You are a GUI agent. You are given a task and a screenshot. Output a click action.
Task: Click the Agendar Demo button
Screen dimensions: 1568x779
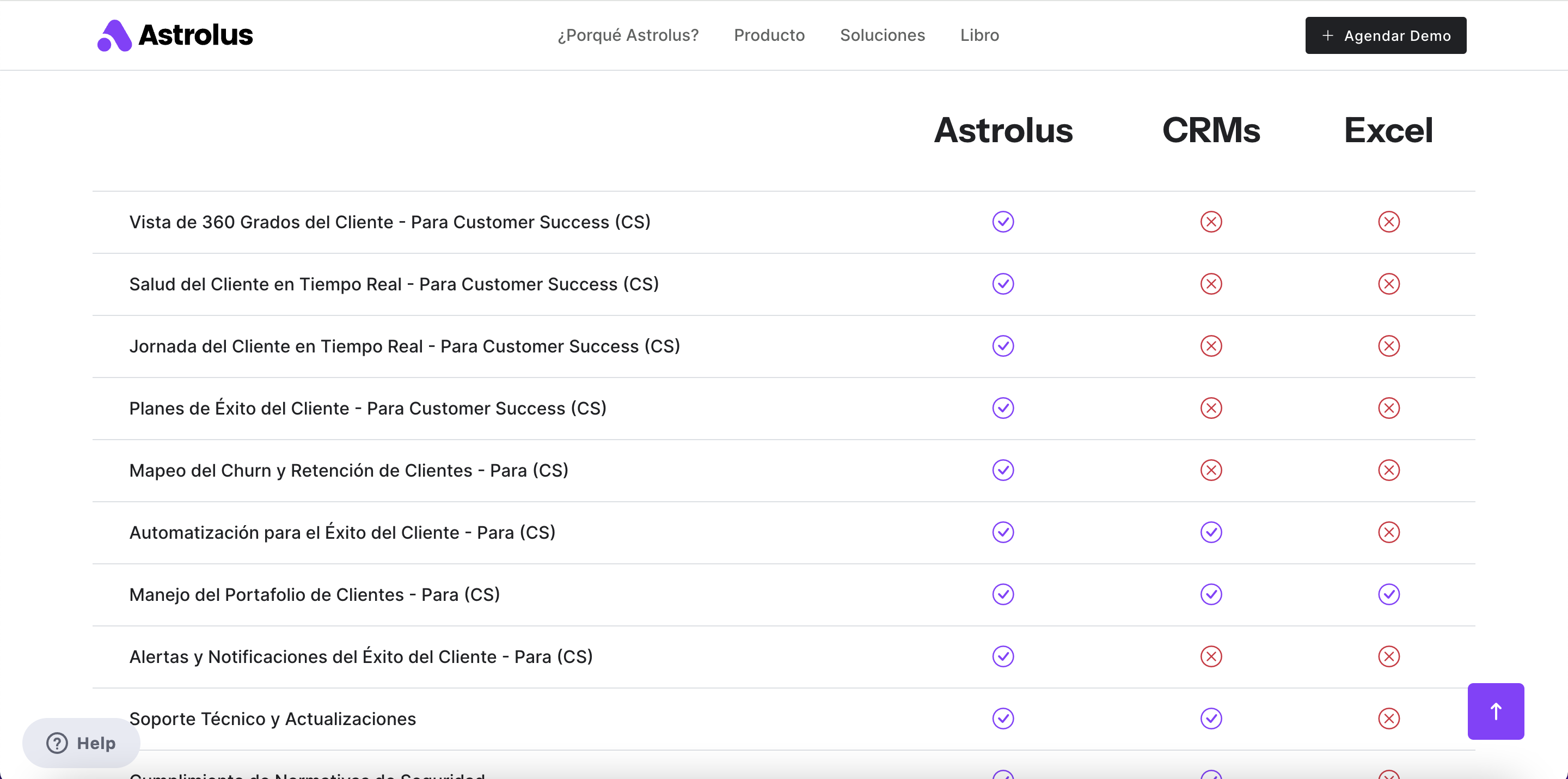pos(1386,35)
